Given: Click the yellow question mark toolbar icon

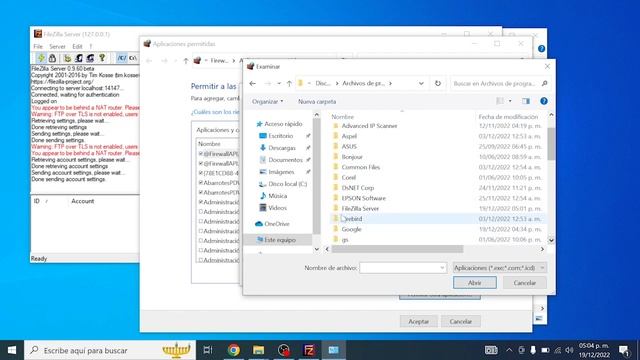Looking at the screenshot, I should 102,58.
